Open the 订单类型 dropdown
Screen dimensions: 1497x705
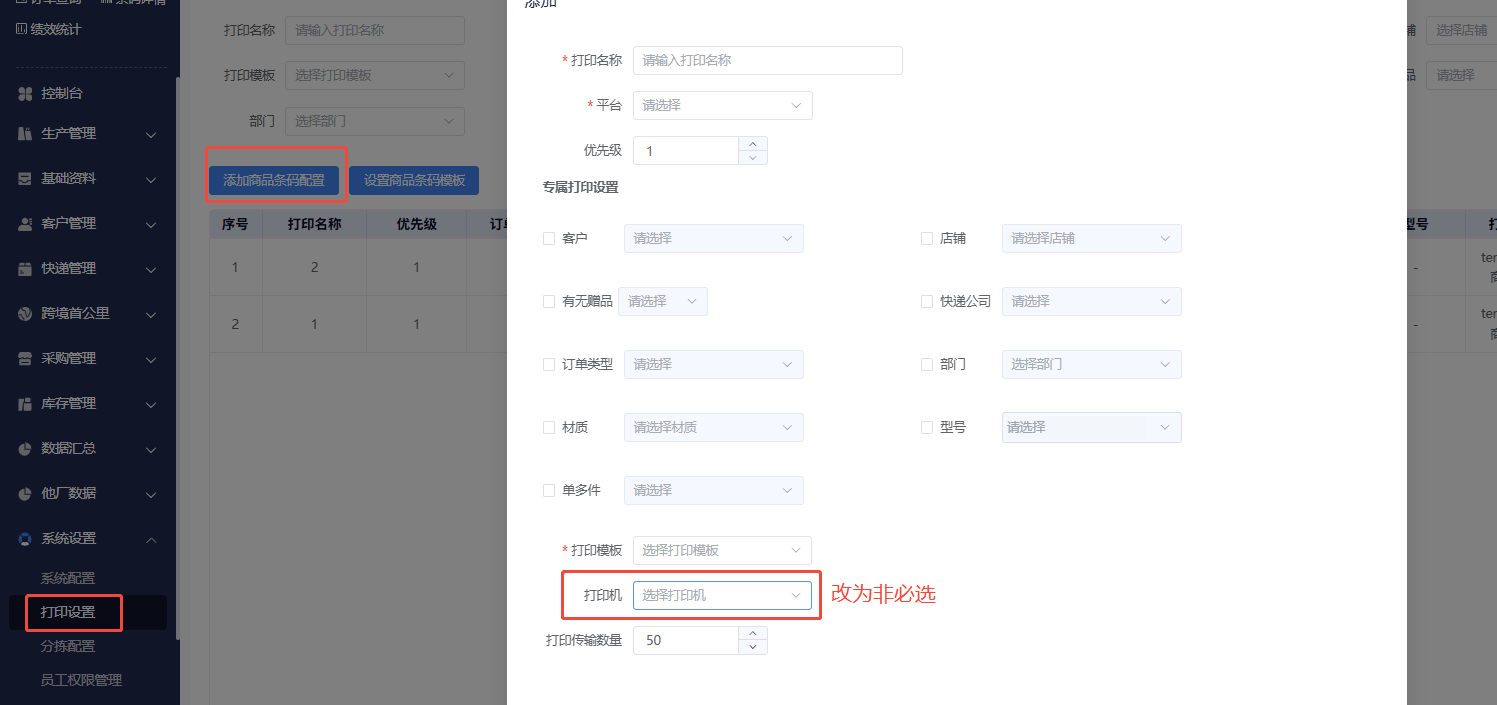[714, 364]
